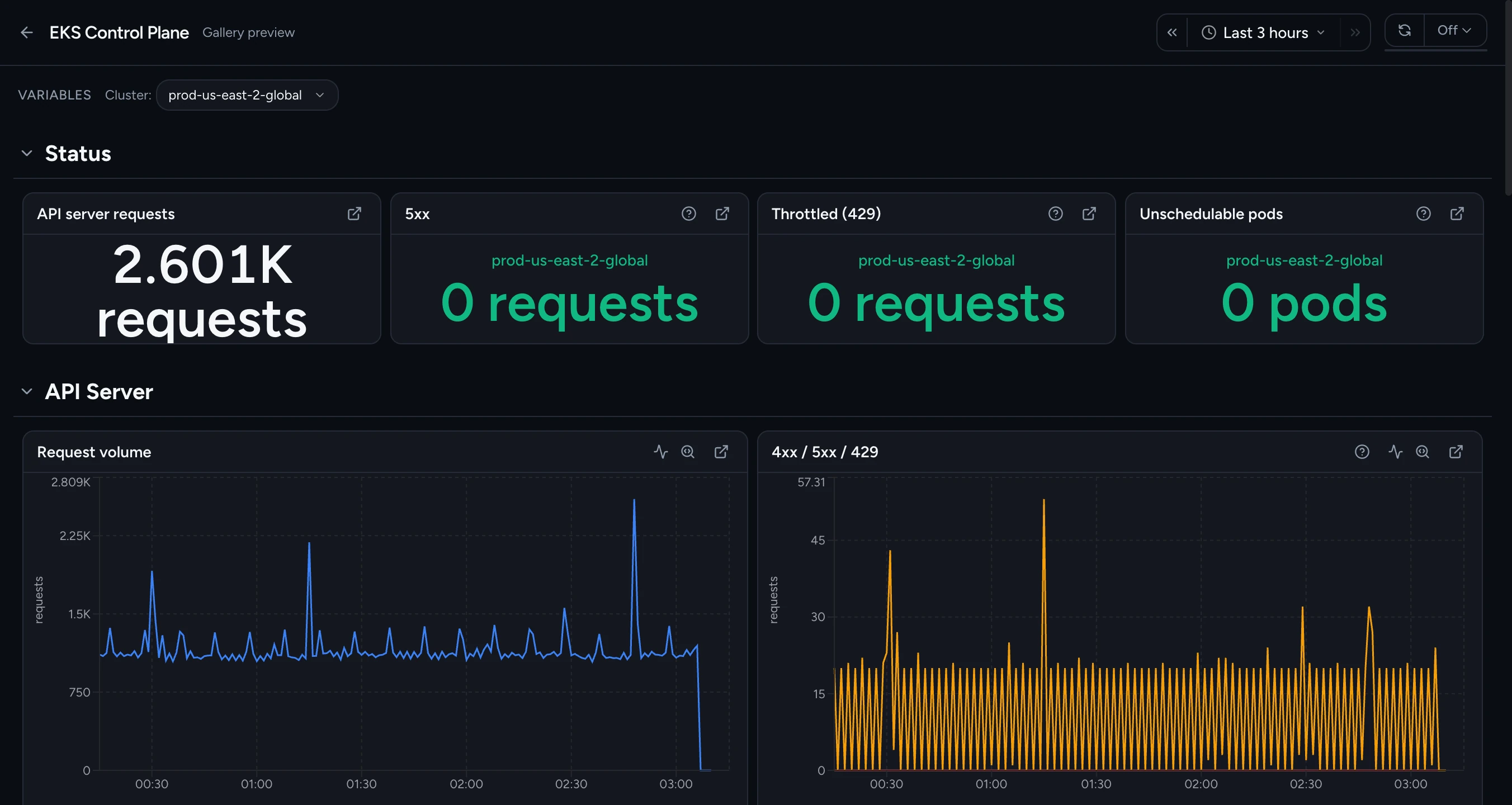Image resolution: width=1512 pixels, height=805 pixels.
Task: Click prod-us-east-2-global label in Unschedulable pods panel
Action: click(1304, 260)
